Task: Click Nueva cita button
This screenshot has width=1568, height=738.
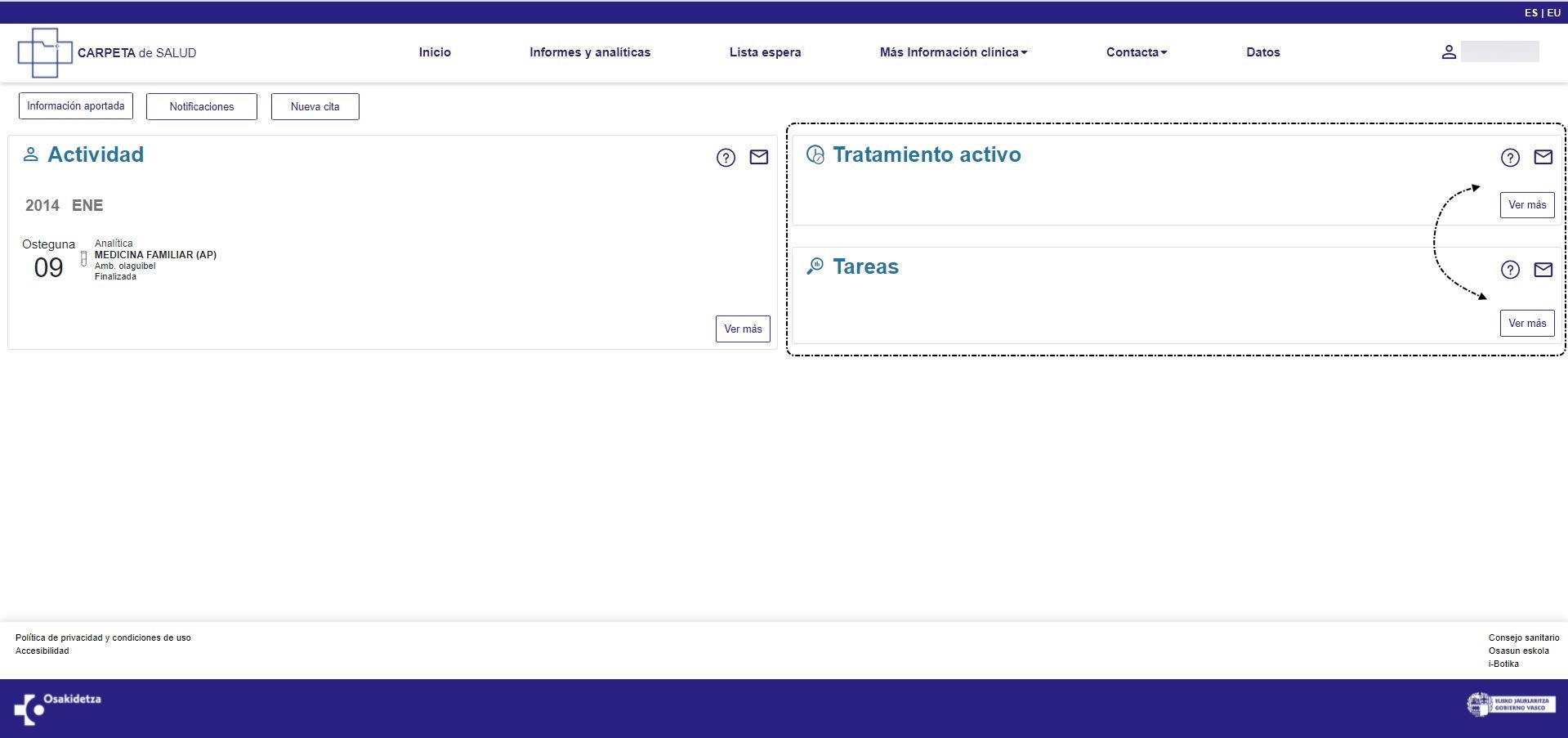Action: (315, 106)
